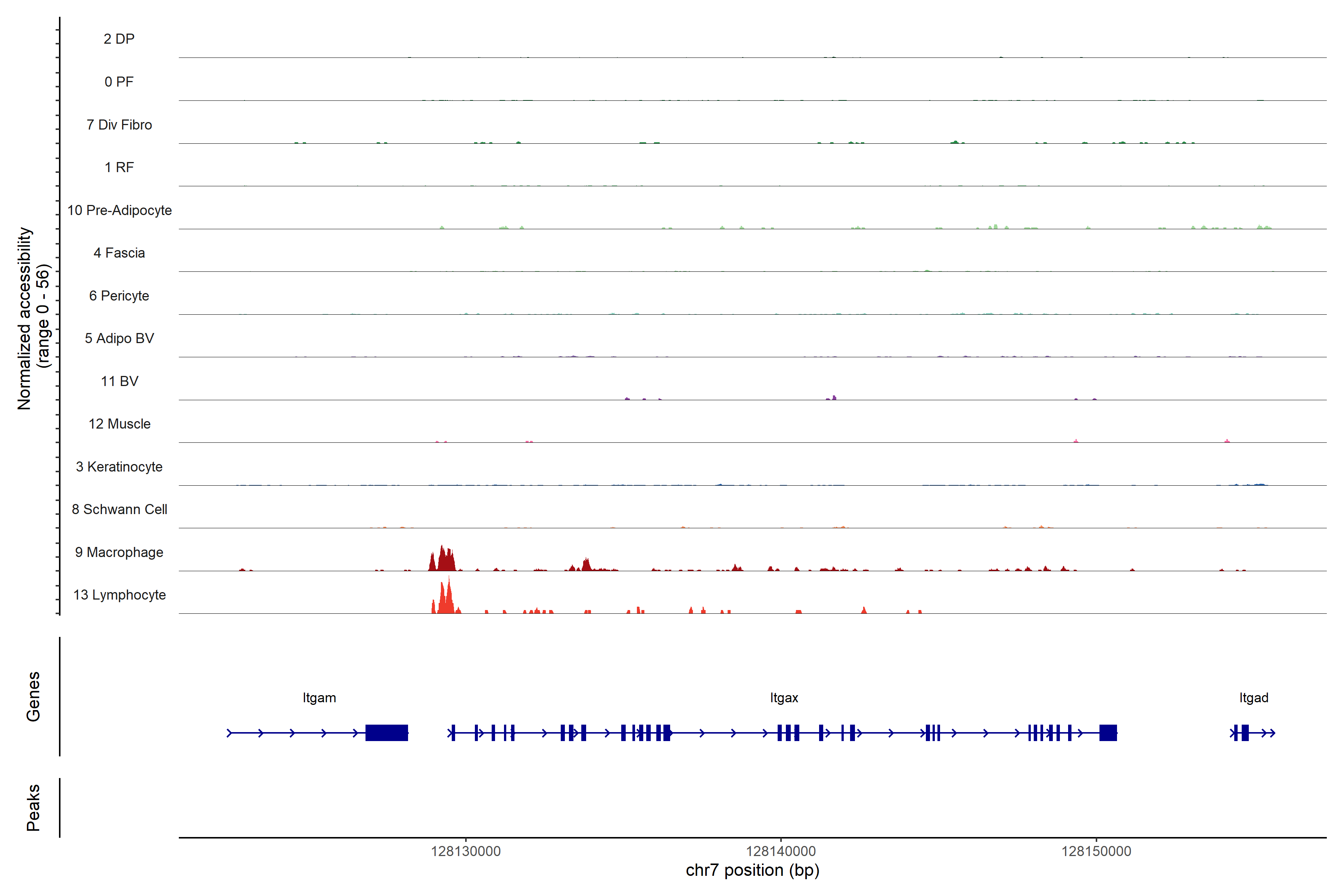1344x896 pixels.
Task: Select the Itgax gene label
Action: coord(783,698)
